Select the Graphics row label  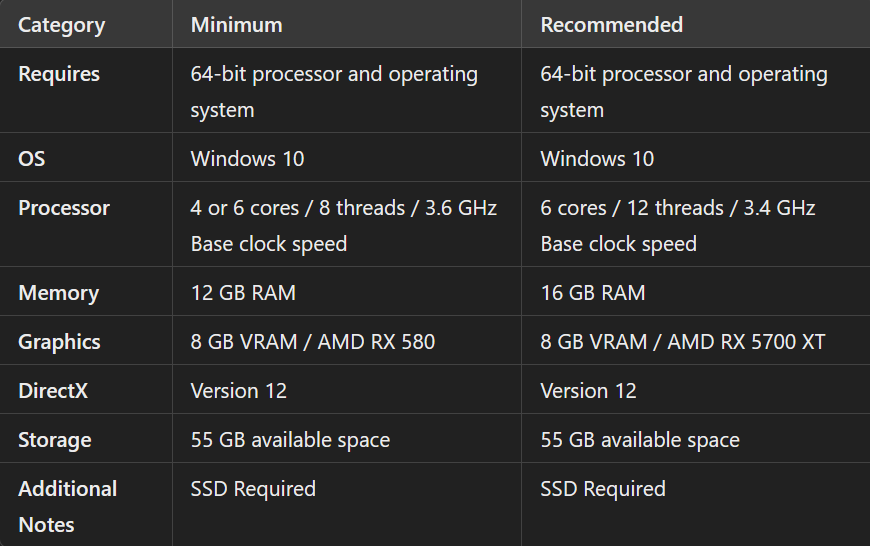click(59, 342)
